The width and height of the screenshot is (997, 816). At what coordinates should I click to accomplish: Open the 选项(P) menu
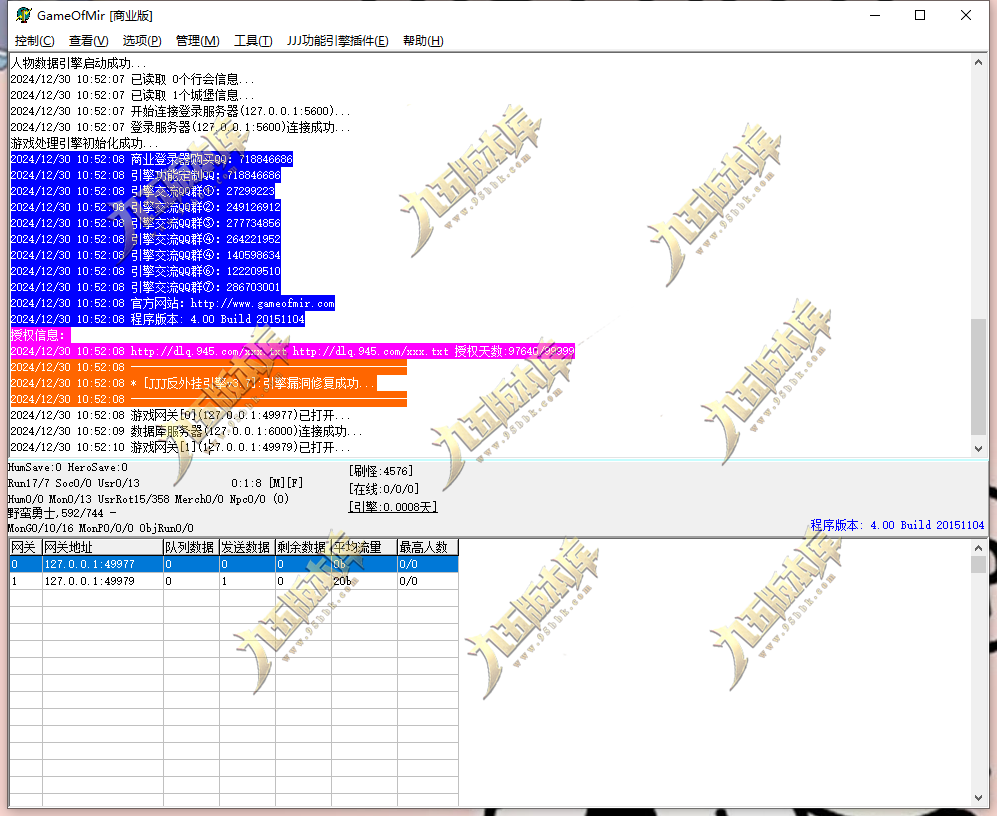(142, 41)
